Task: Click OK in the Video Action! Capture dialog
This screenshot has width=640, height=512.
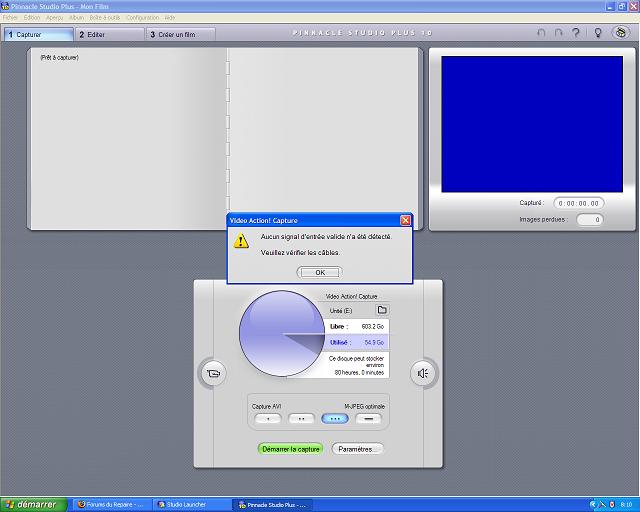Action: pyautogui.click(x=320, y=272)
